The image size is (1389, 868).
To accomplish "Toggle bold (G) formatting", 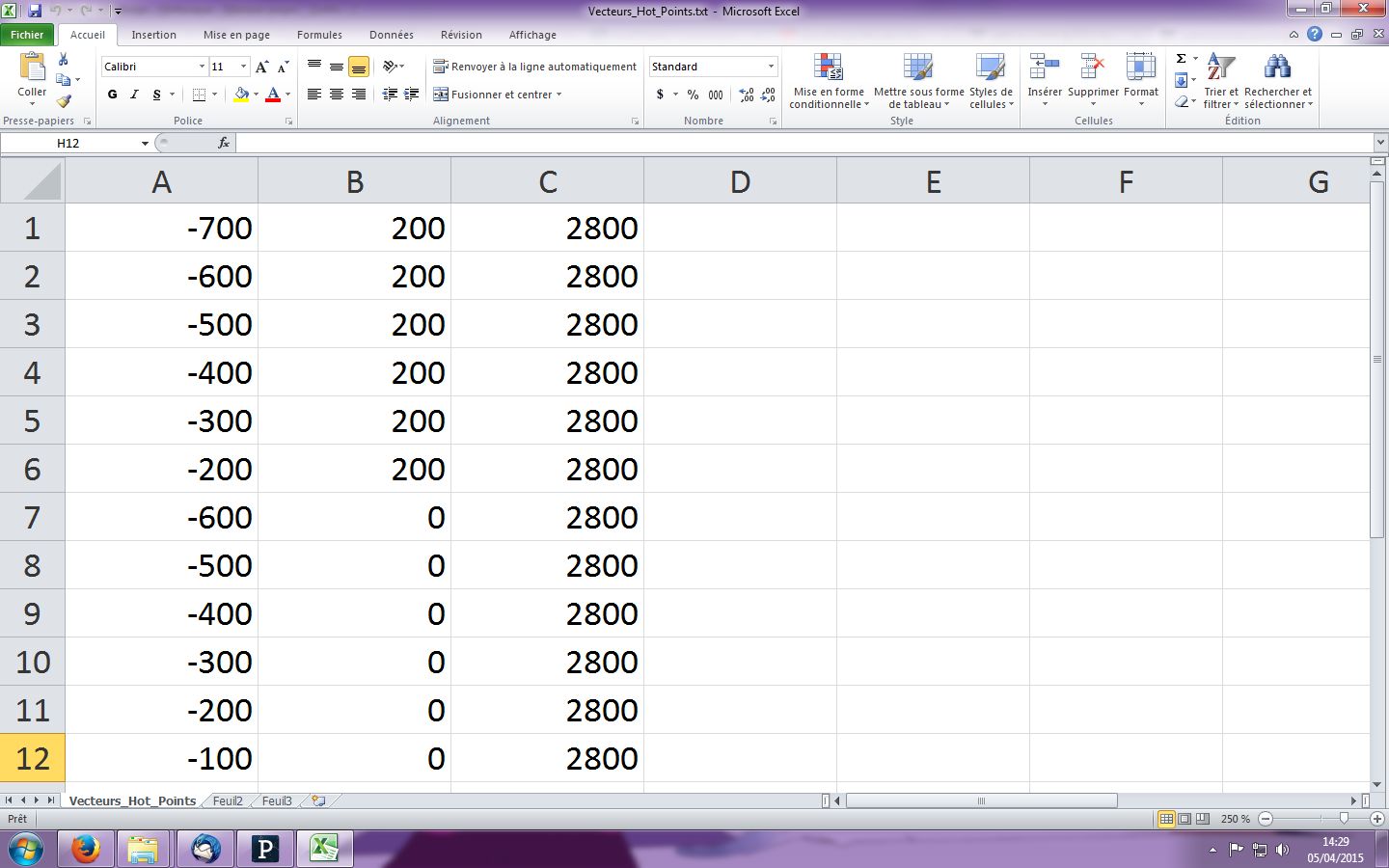I will [x=113, y=95].
